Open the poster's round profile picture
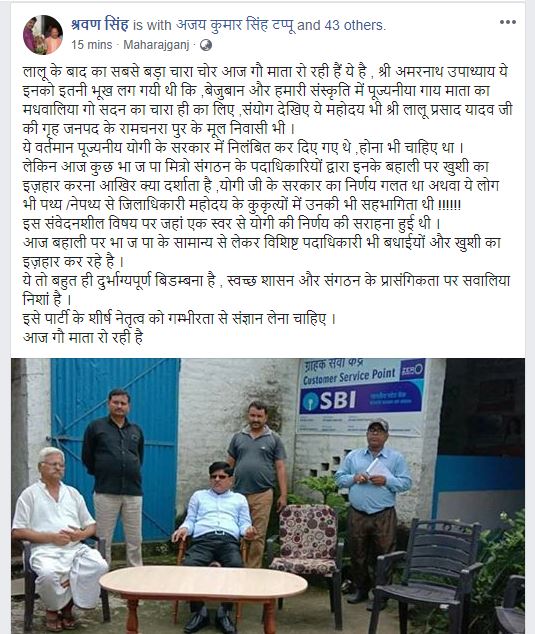535x634 pixels. pyautogui.click(x=43, y=35)
